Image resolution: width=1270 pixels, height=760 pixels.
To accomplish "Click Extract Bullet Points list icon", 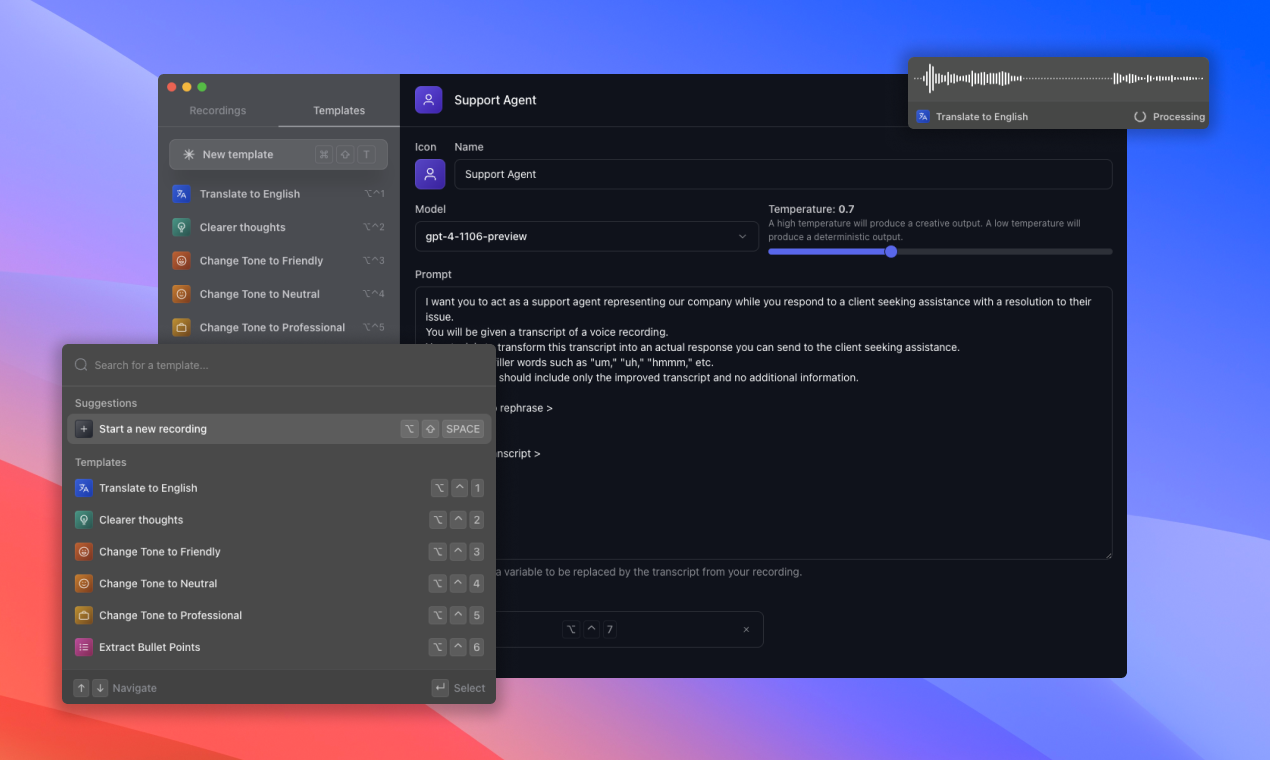I will [84, 647].
